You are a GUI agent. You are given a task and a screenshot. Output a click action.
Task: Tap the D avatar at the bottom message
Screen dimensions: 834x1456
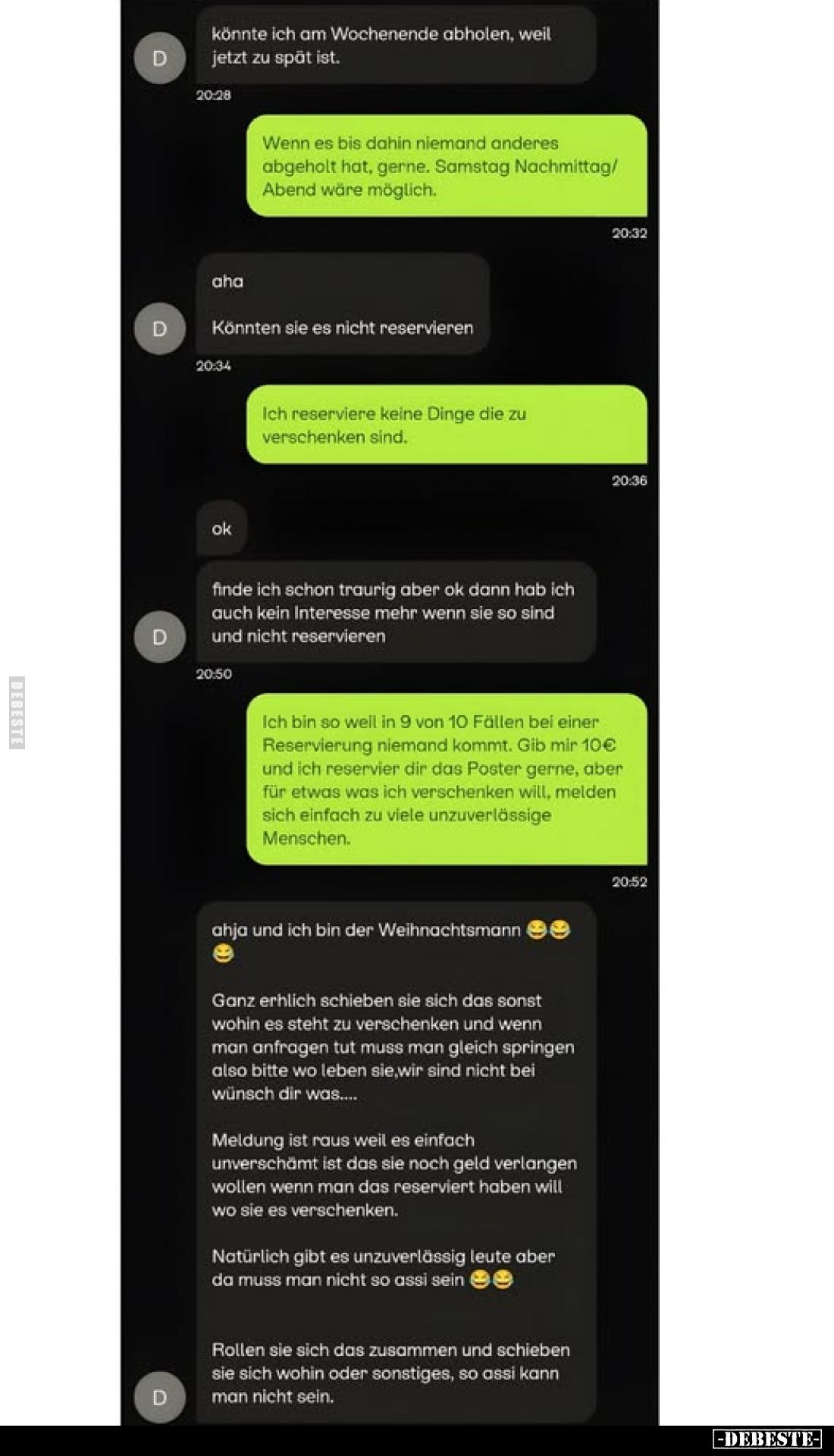click(x=159, y=1397)
